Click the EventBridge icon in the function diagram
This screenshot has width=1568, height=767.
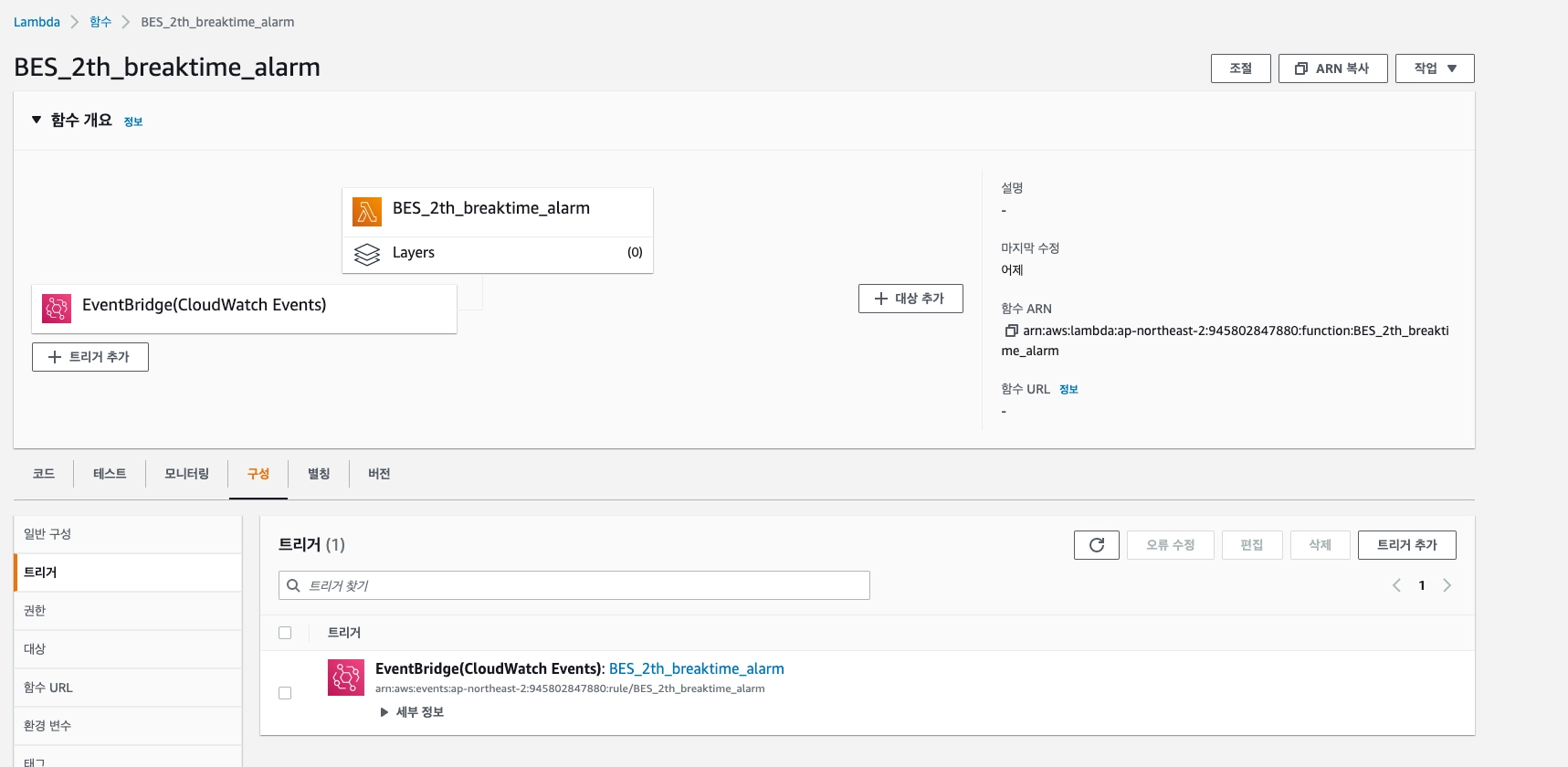[57, 308]
